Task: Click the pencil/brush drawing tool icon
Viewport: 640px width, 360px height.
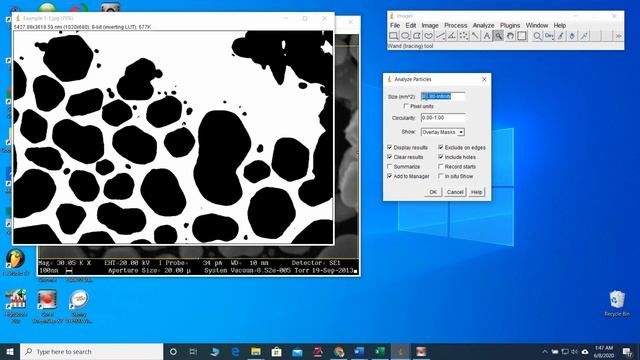Action: pos(561,36)
